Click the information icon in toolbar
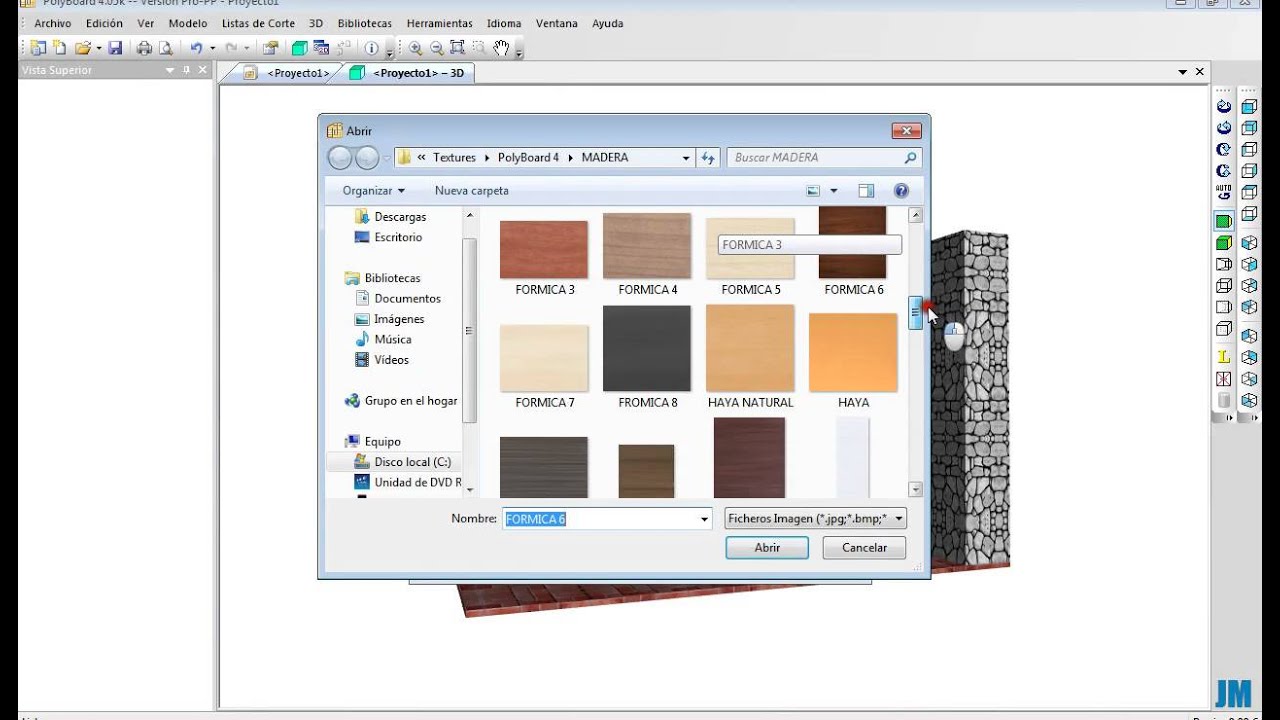This screenshot has width=1280, height=720. 372,48
